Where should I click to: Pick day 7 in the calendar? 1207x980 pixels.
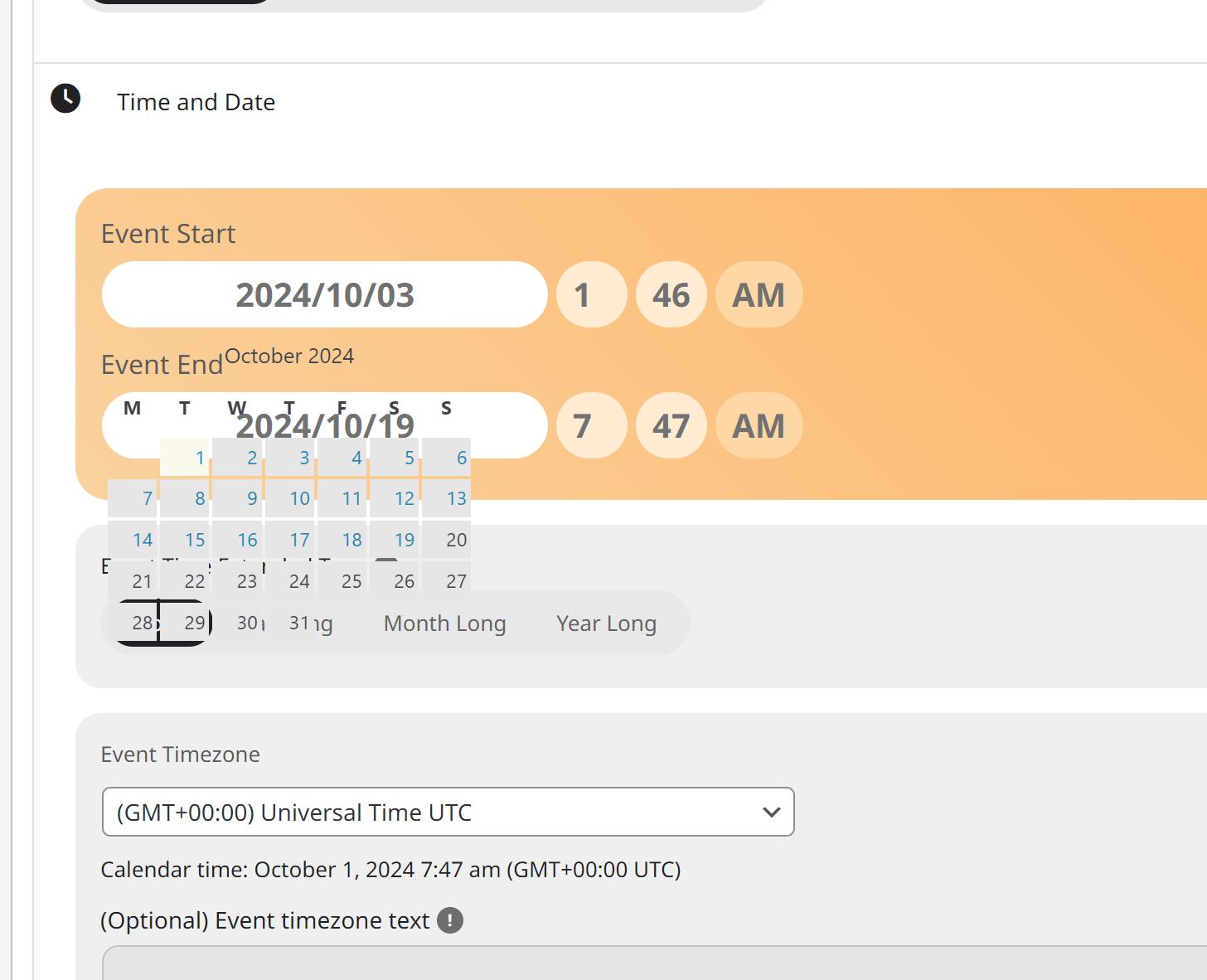pyautogui.click(x=133, y=498)
